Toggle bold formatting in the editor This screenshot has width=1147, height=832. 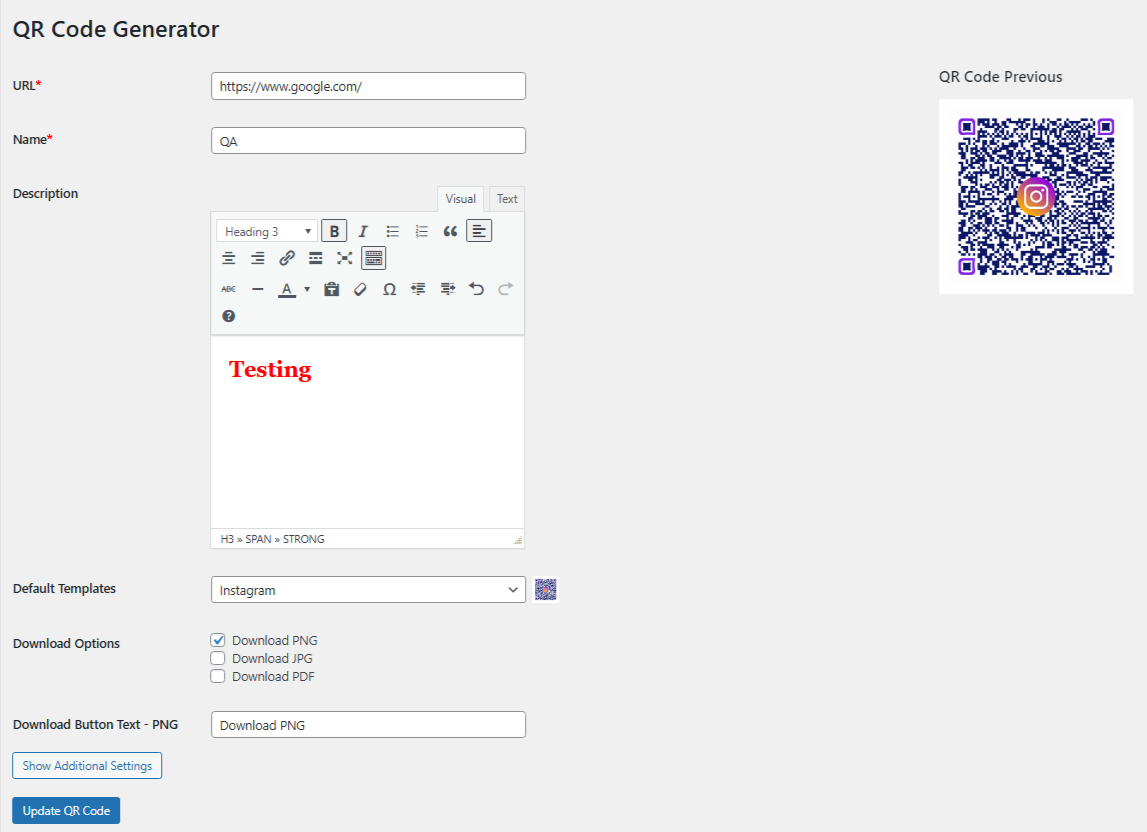click(x=334, y=231)
